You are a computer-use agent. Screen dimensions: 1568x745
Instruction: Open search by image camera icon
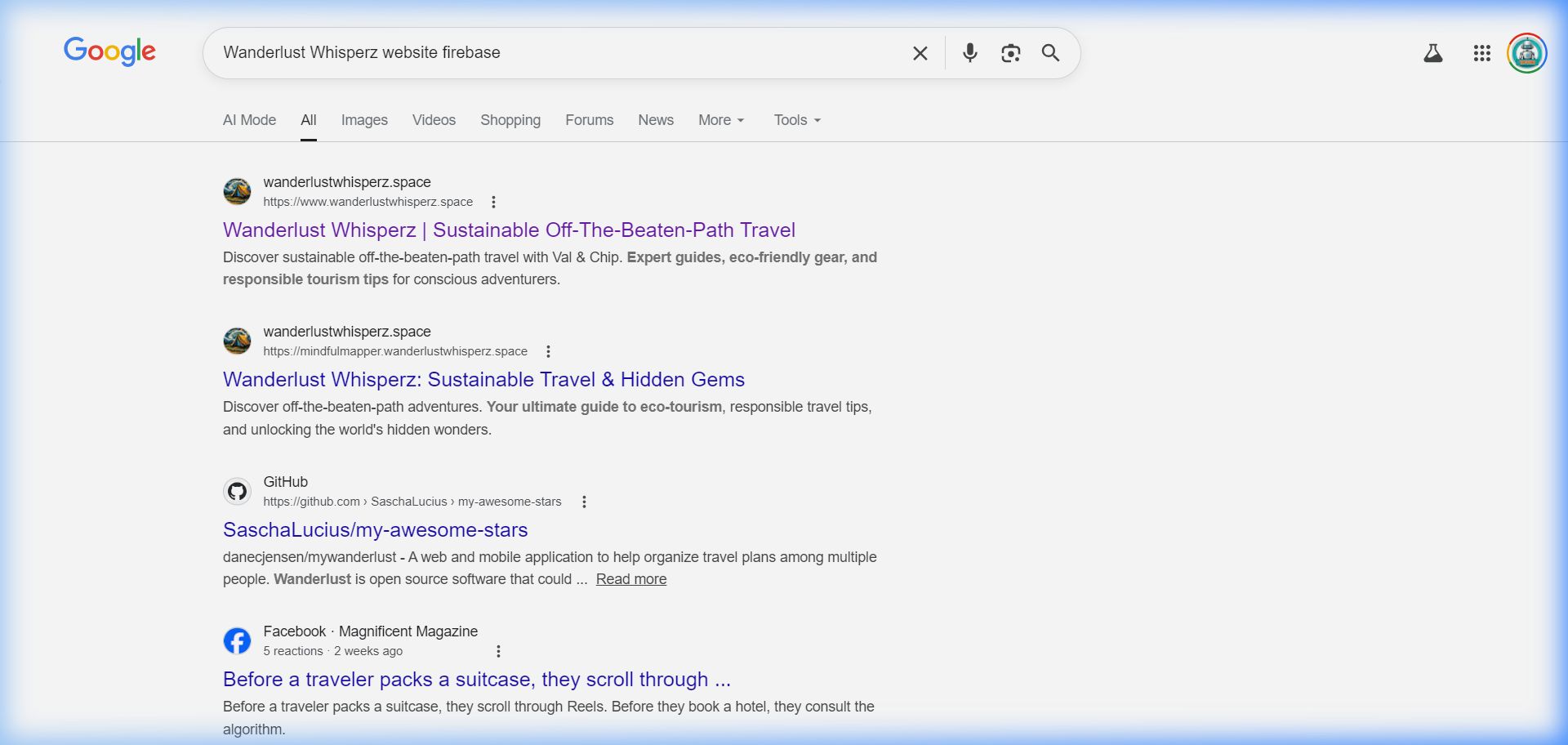(1010, 53)
